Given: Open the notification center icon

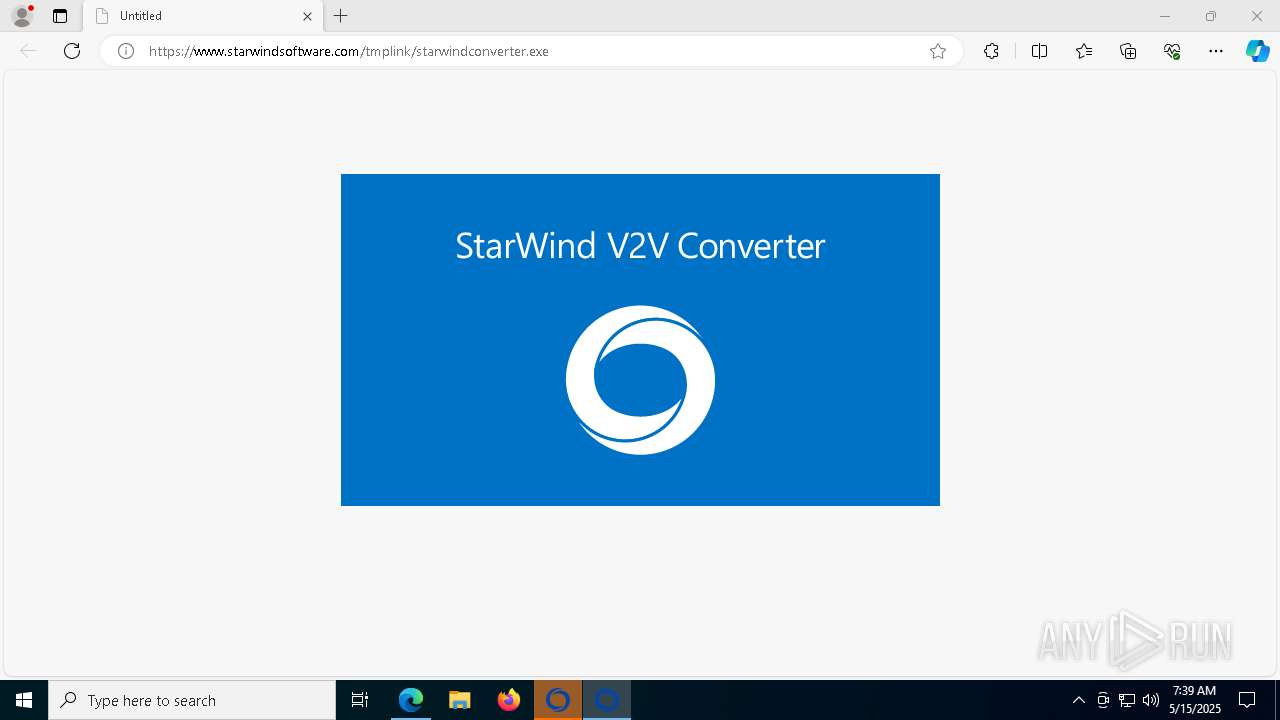Looking at the screenshot, I should tap(1248, 700).
